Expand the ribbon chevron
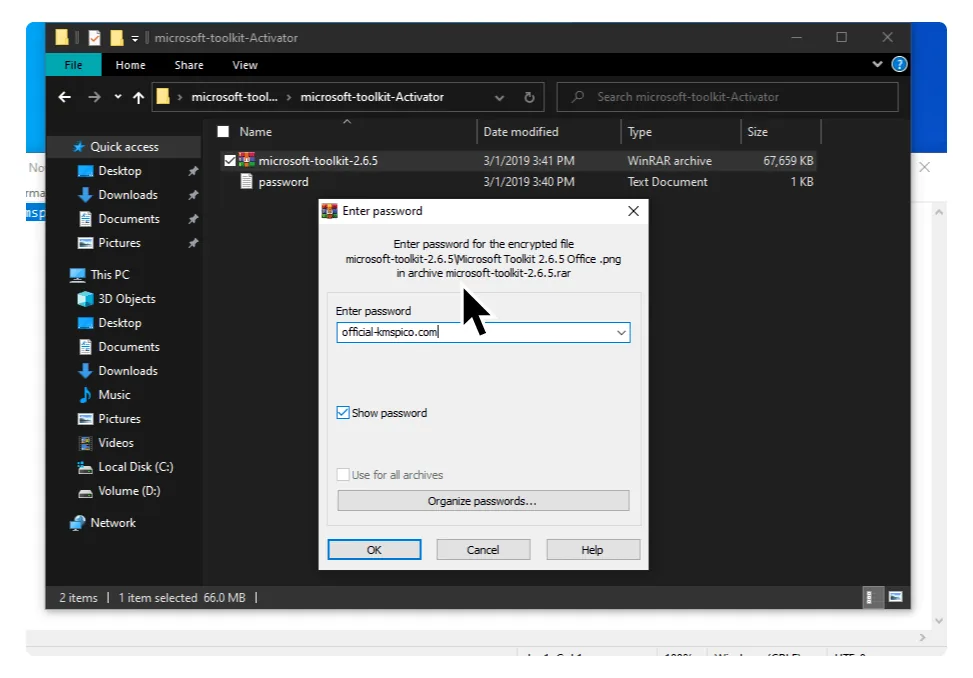Screen dimensions: 973x678 [877, 64]
